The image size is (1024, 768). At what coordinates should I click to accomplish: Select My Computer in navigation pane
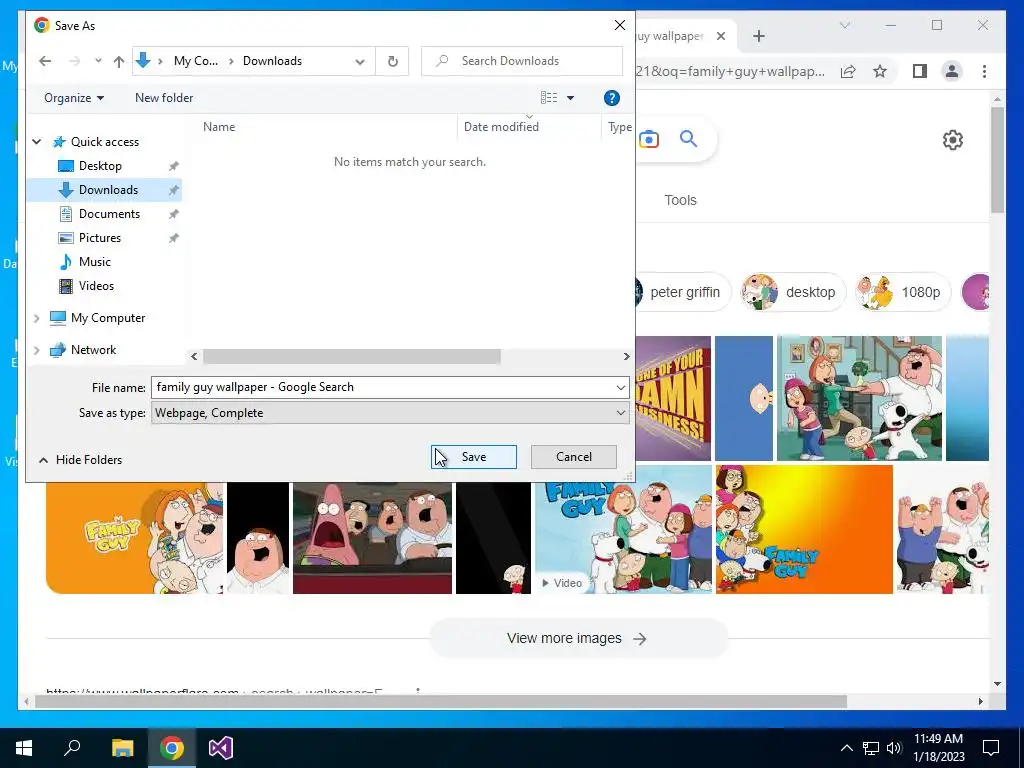(x=108, y=318)
